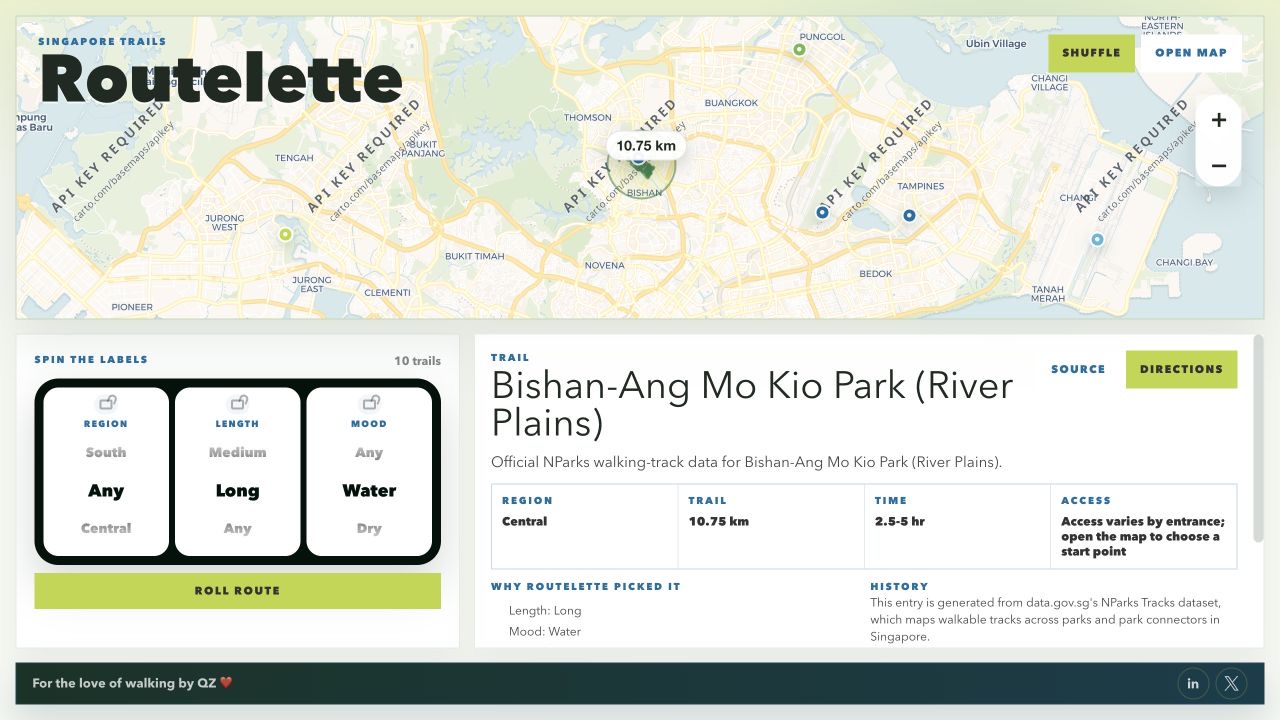The width and height of the screenshot is (1280, 720).
Task: Click the trail title Bishan-Ang Mo Kio Park
Action: pos(752,405)
